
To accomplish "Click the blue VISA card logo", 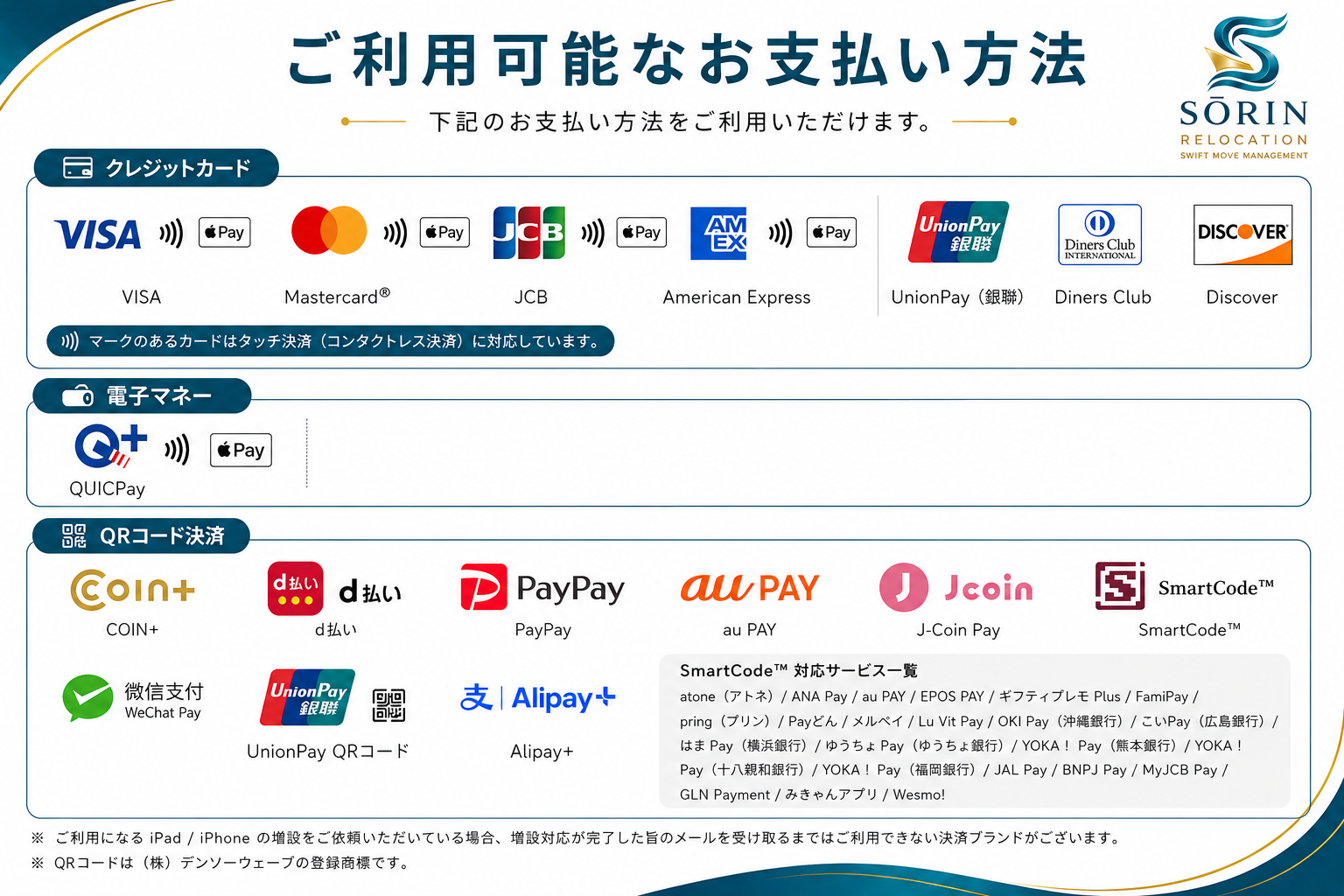I will click(x=97, y=234).
